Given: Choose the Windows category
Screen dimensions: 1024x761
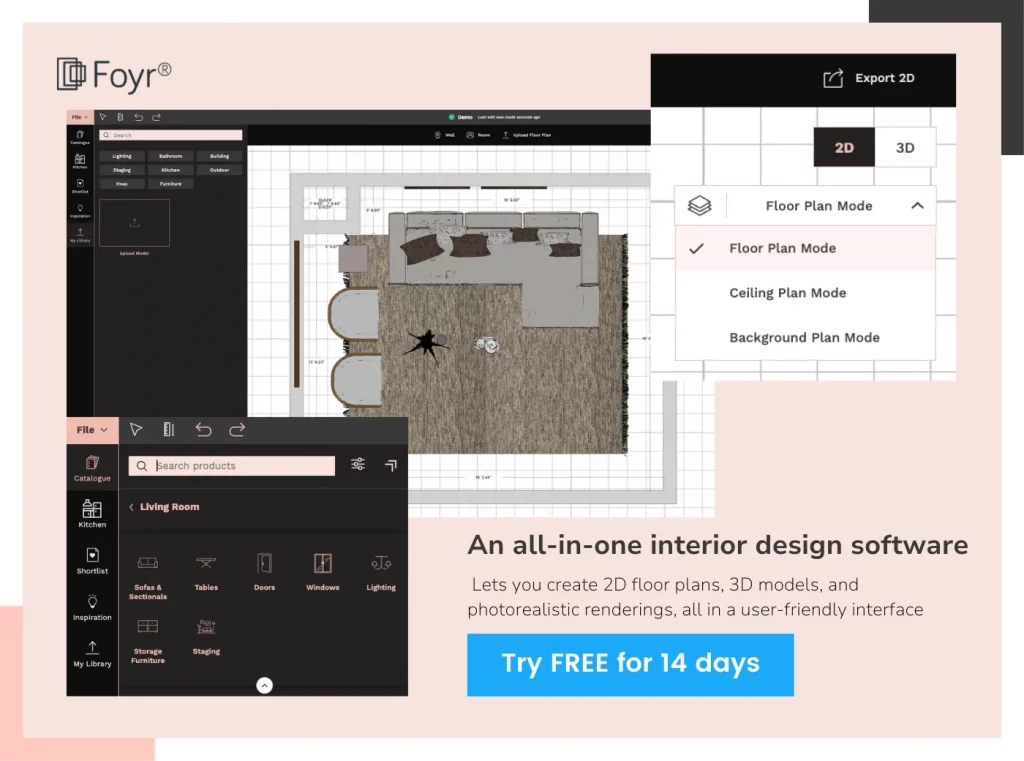Looking at the screenshot, I should [x=323, y=573].
